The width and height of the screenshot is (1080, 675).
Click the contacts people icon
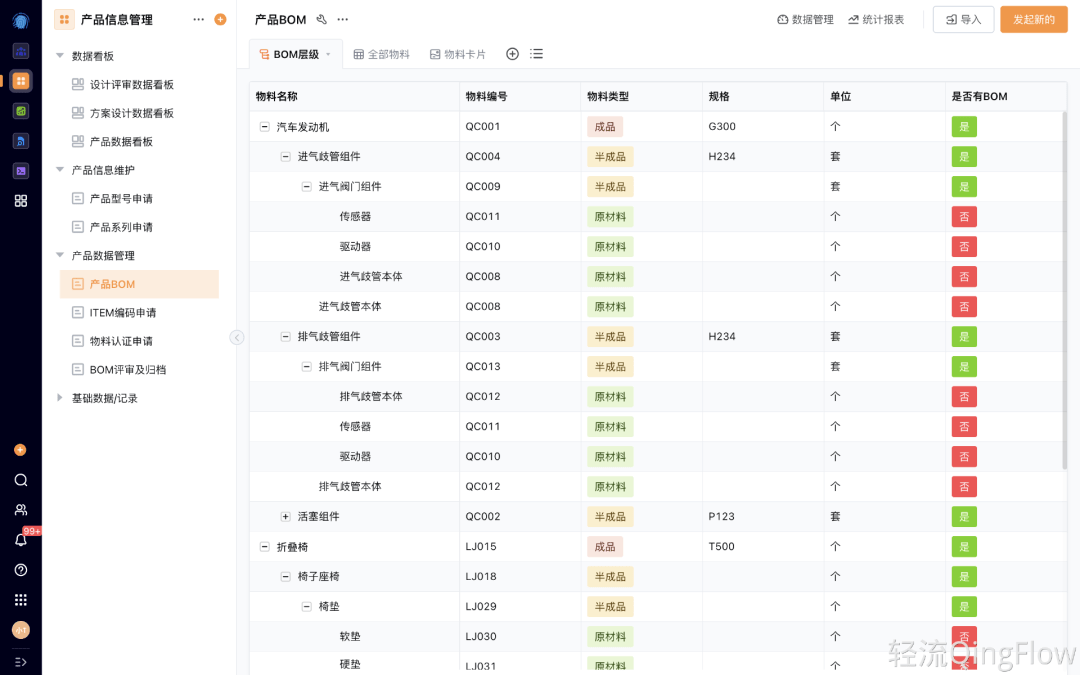pyautogui.click(x=20, y=510)
